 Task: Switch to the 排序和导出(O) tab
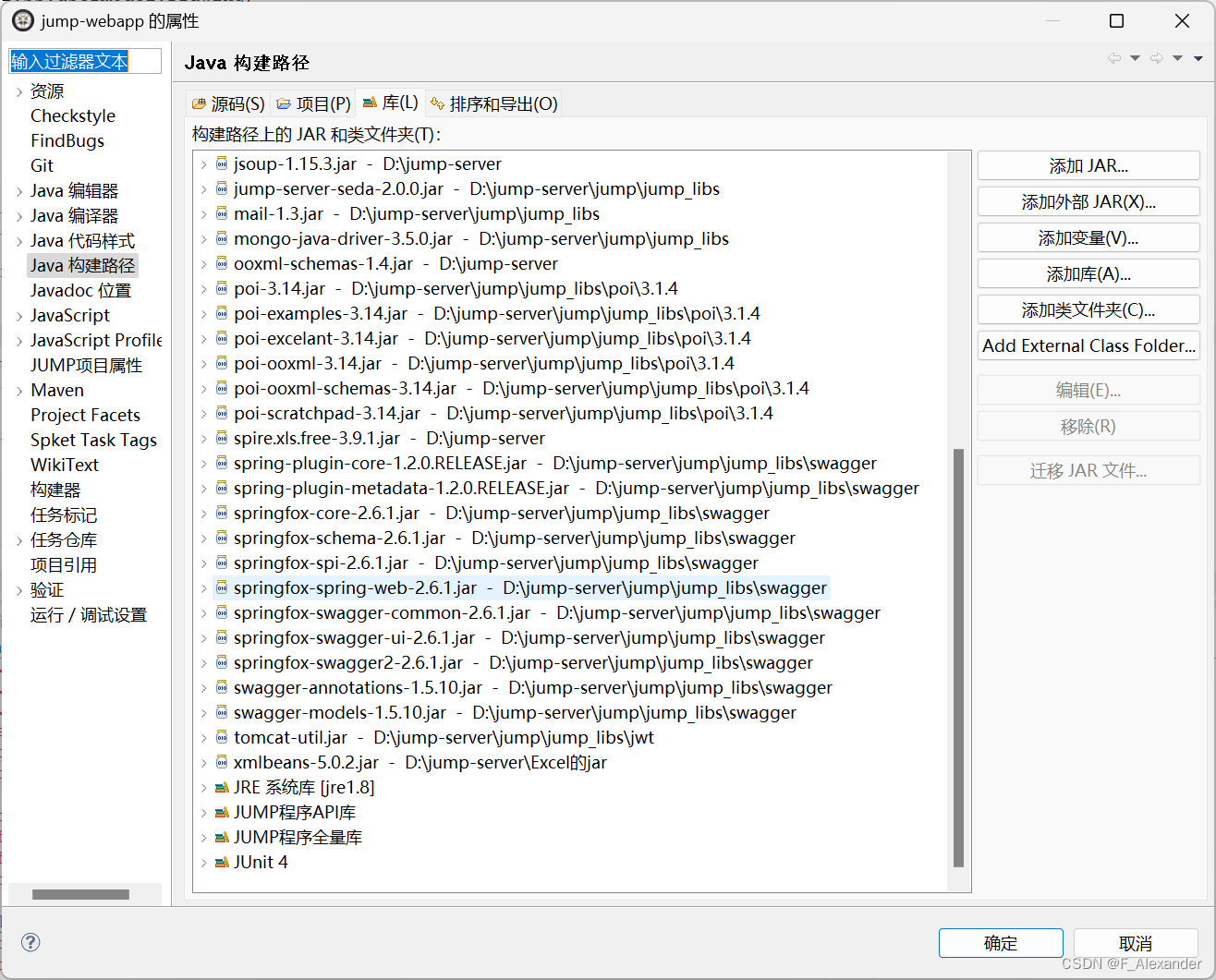pyautogui.click(x=496, y=103)
